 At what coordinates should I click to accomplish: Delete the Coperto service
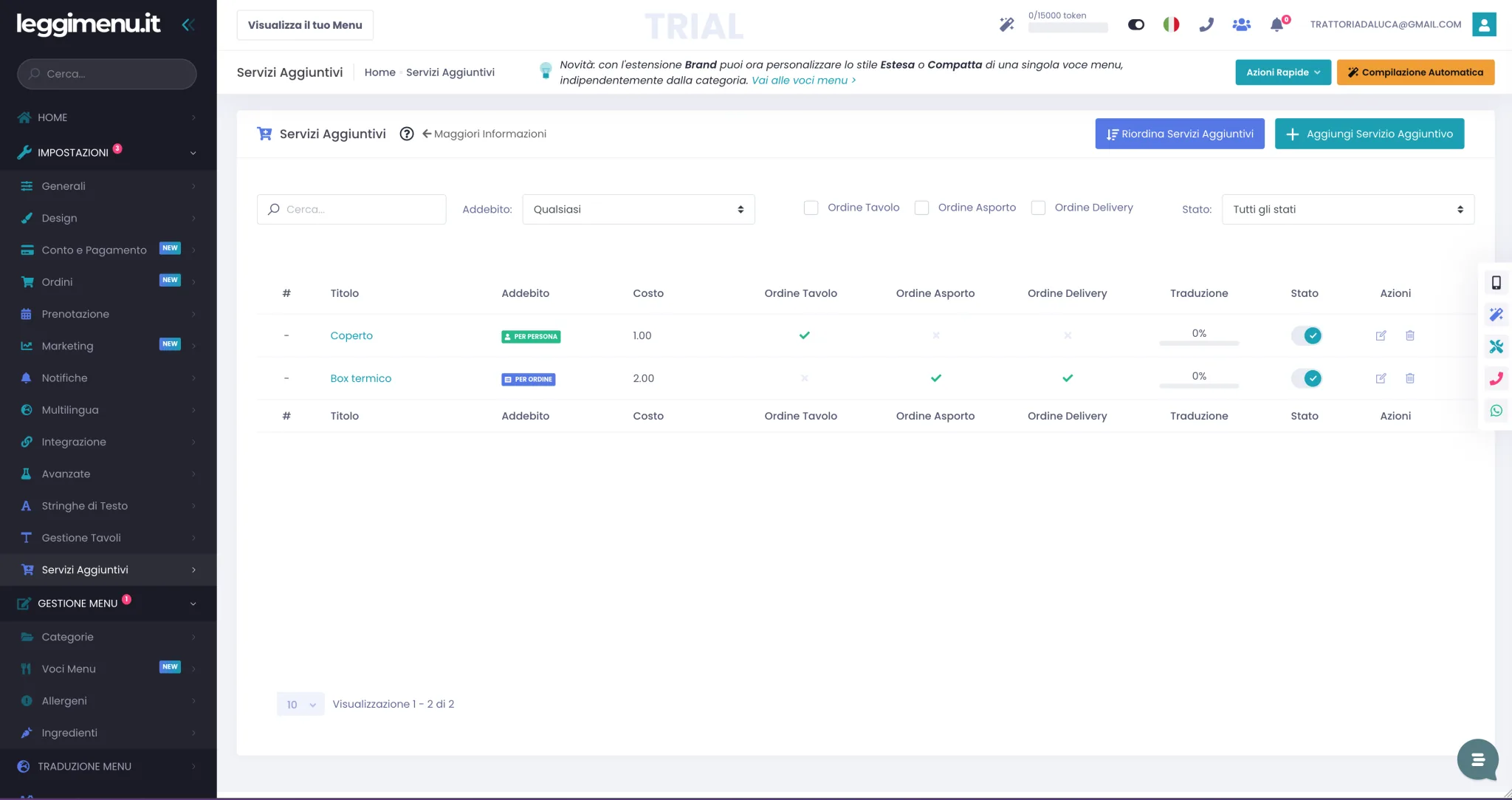click(x=1410, y=335)
